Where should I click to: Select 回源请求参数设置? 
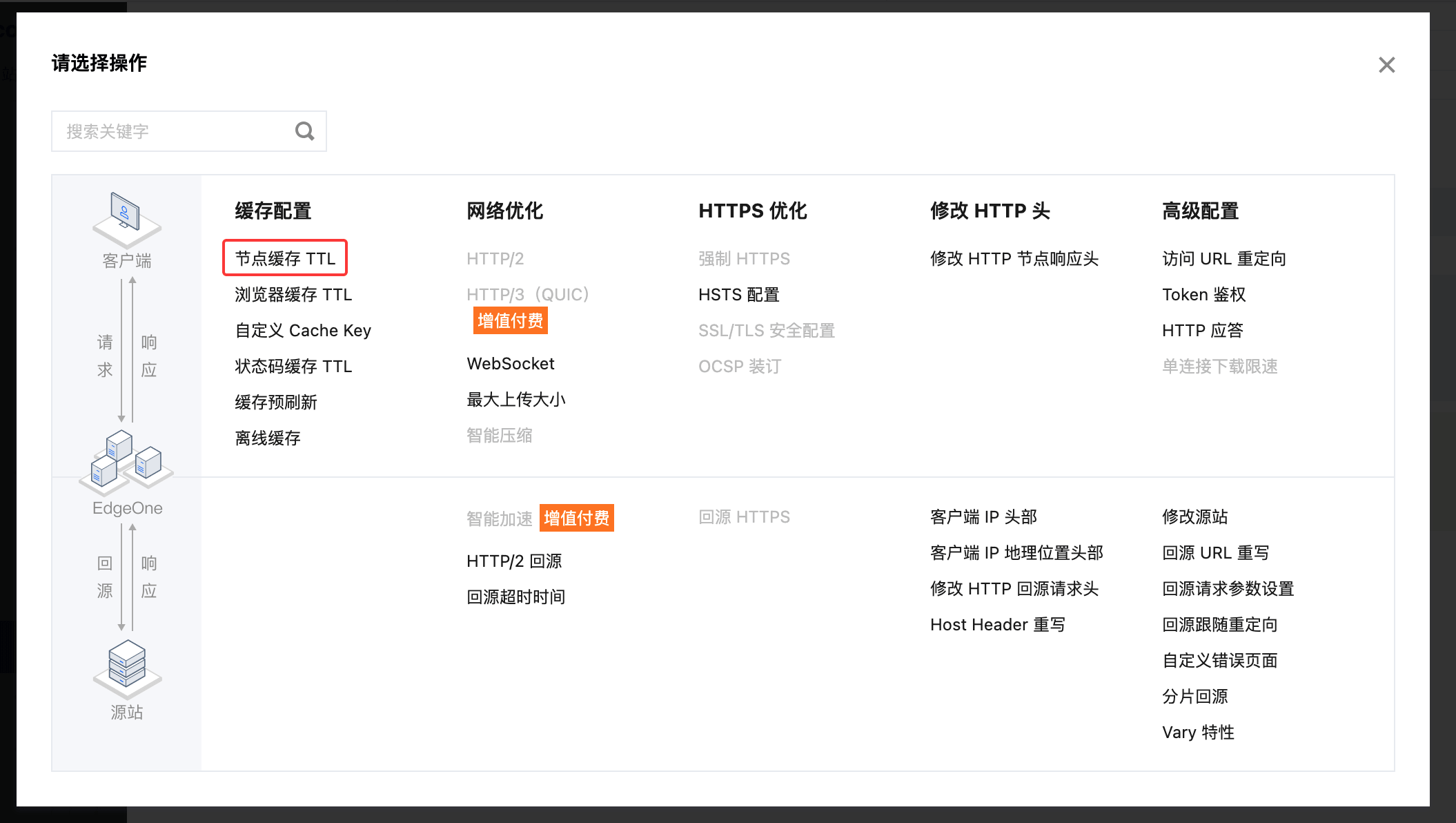coord(1228,589)
